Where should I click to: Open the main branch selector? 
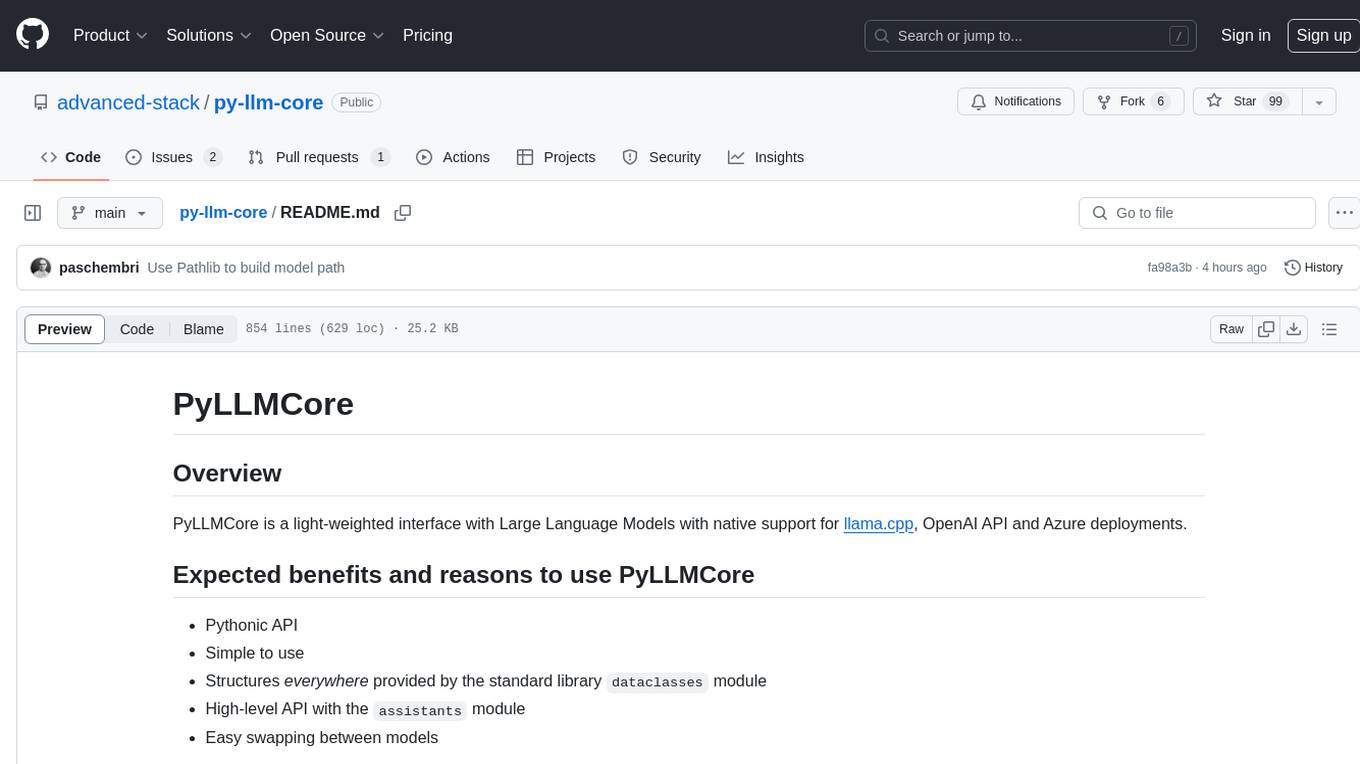[110, 213]
